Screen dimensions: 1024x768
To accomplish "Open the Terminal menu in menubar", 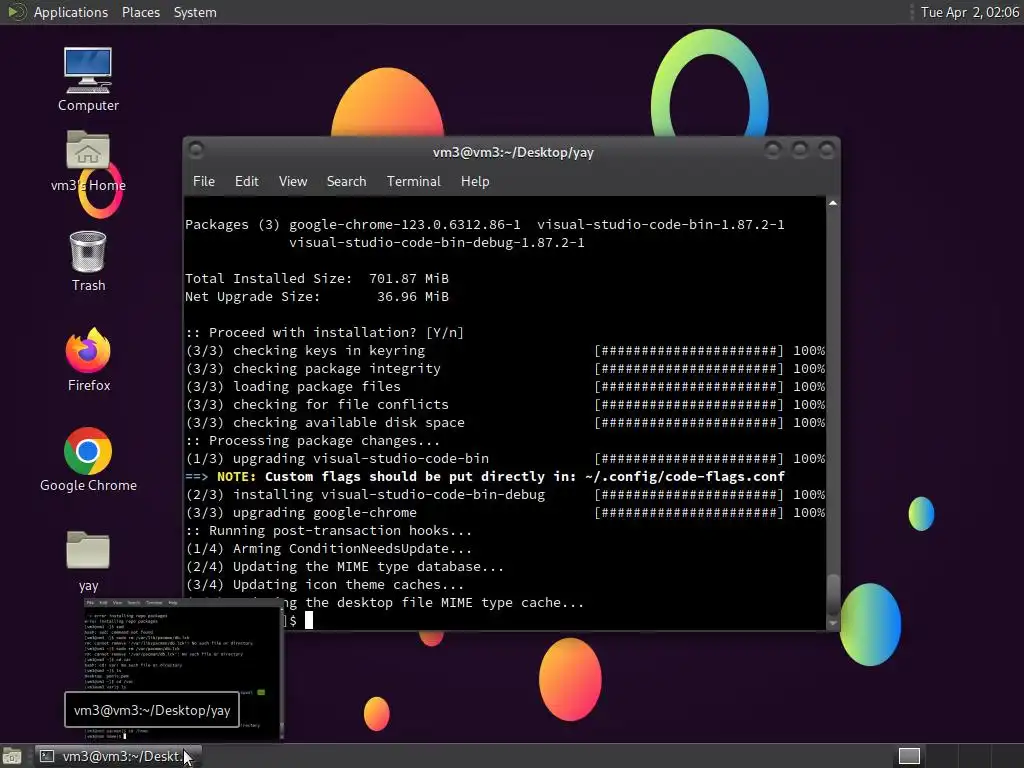I will [x=413, y=182].
